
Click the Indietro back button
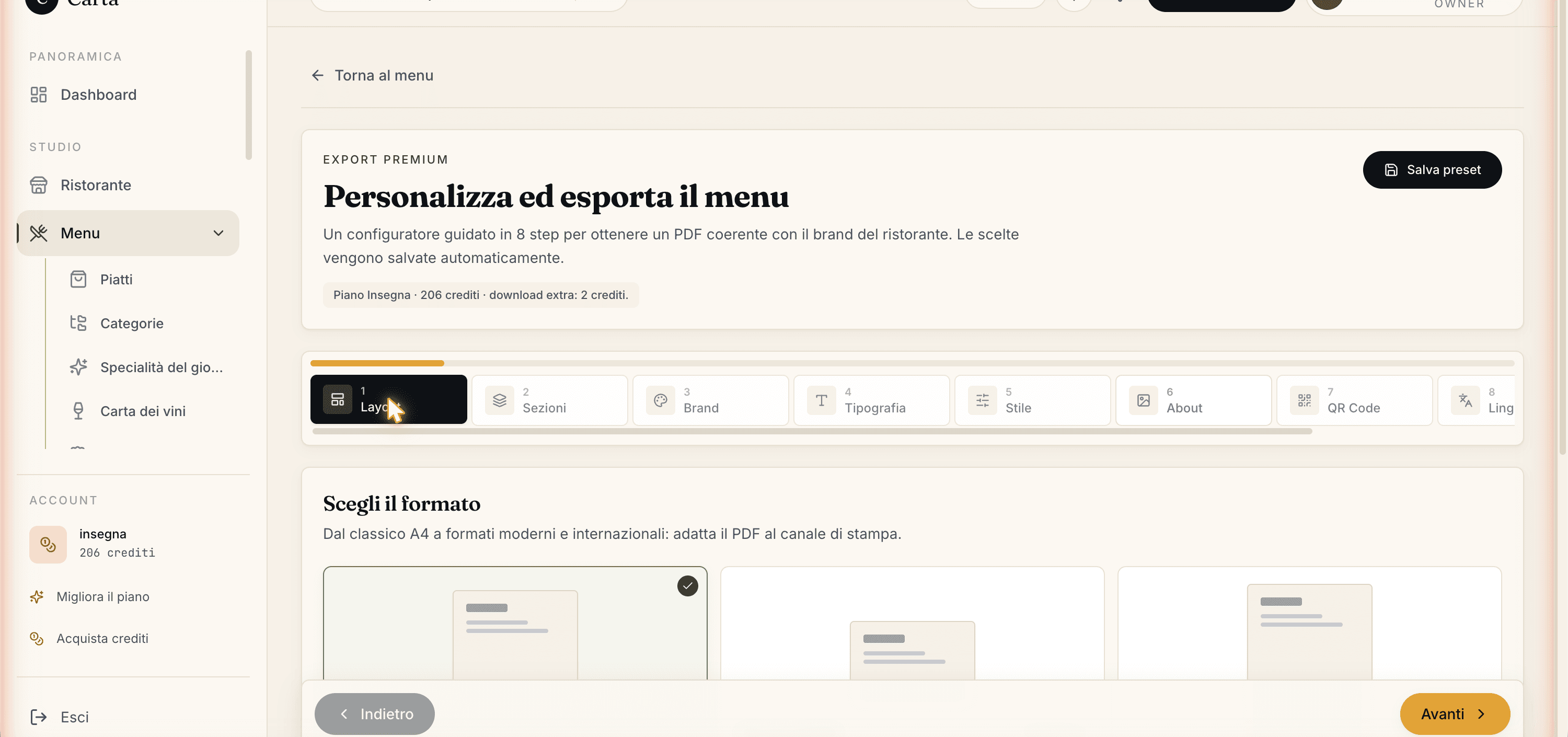coord(374,714)
